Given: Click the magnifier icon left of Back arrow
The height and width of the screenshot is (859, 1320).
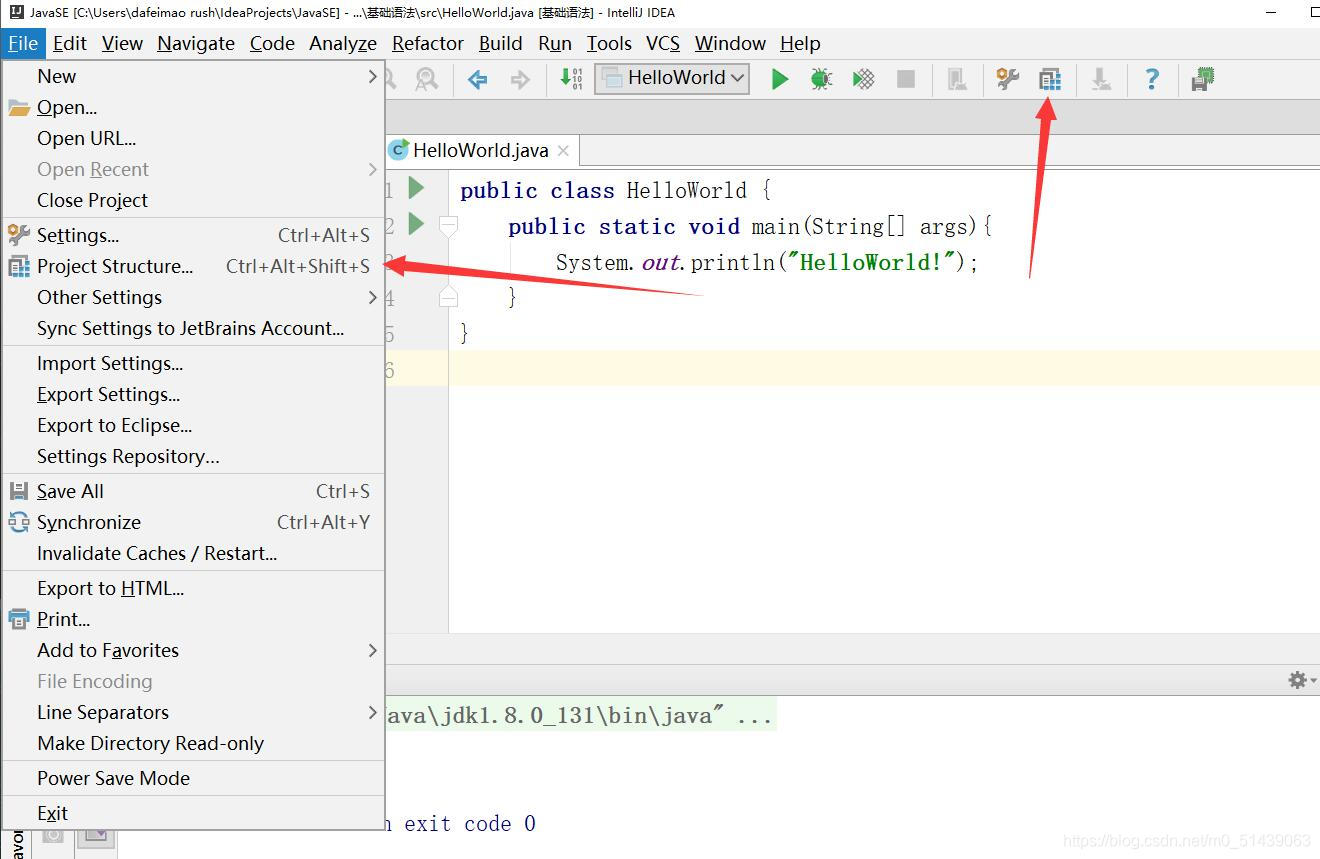Looking at the screenshot, I should [427, 79].
